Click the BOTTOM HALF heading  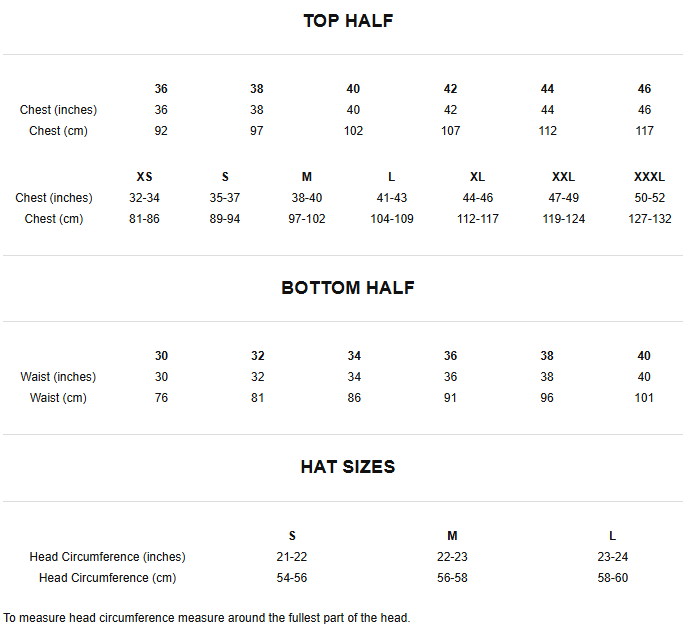pyautogui.click(x=348, y=288)
